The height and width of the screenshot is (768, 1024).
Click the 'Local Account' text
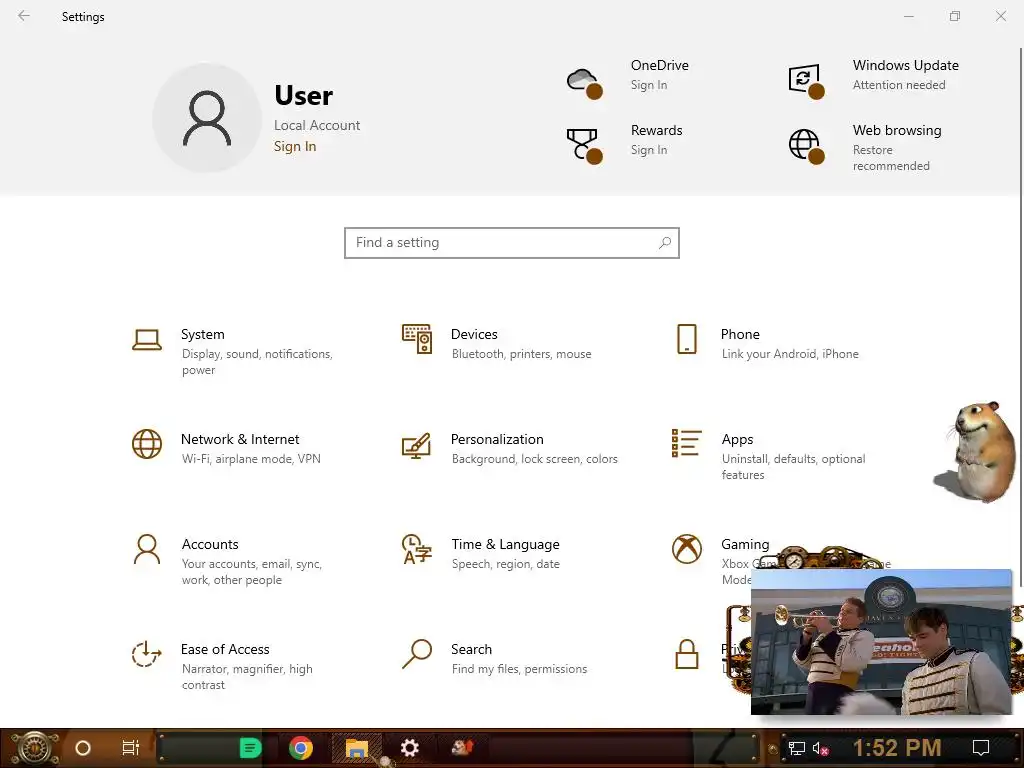click(x=317, y=125)
